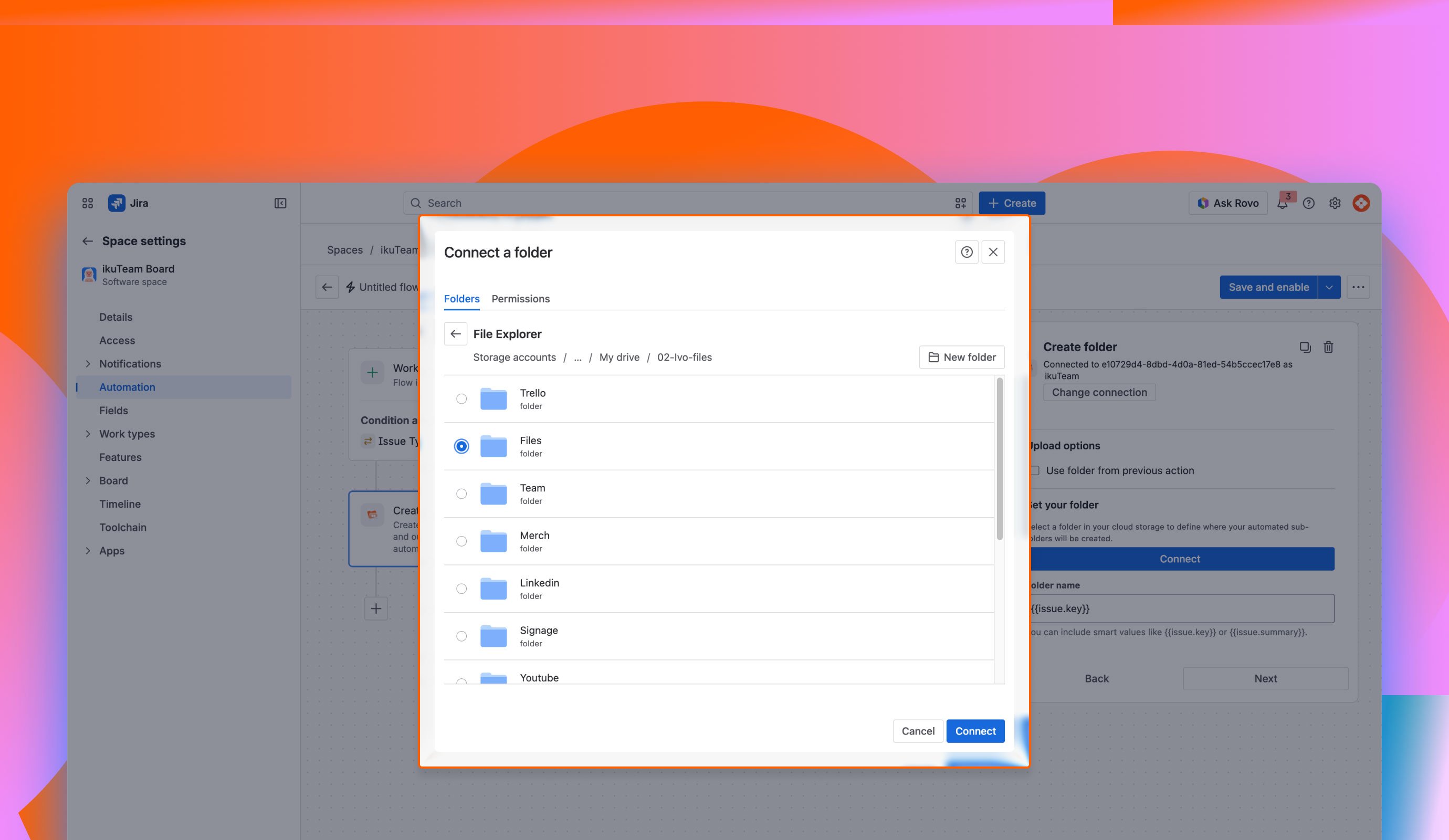Click the Trello folder icon
1449x840 pixels.
coord(493,398)
